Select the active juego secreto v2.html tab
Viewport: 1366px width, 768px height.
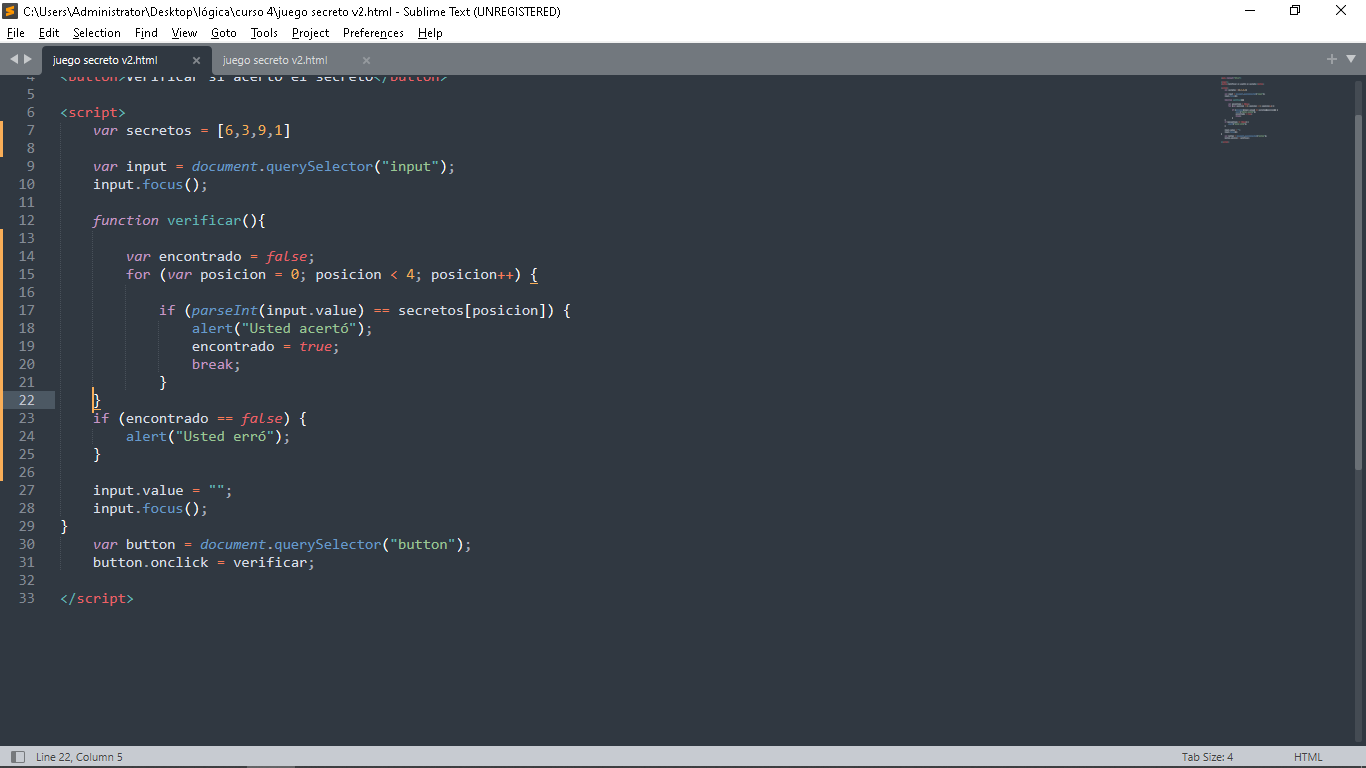pos(105,60)
